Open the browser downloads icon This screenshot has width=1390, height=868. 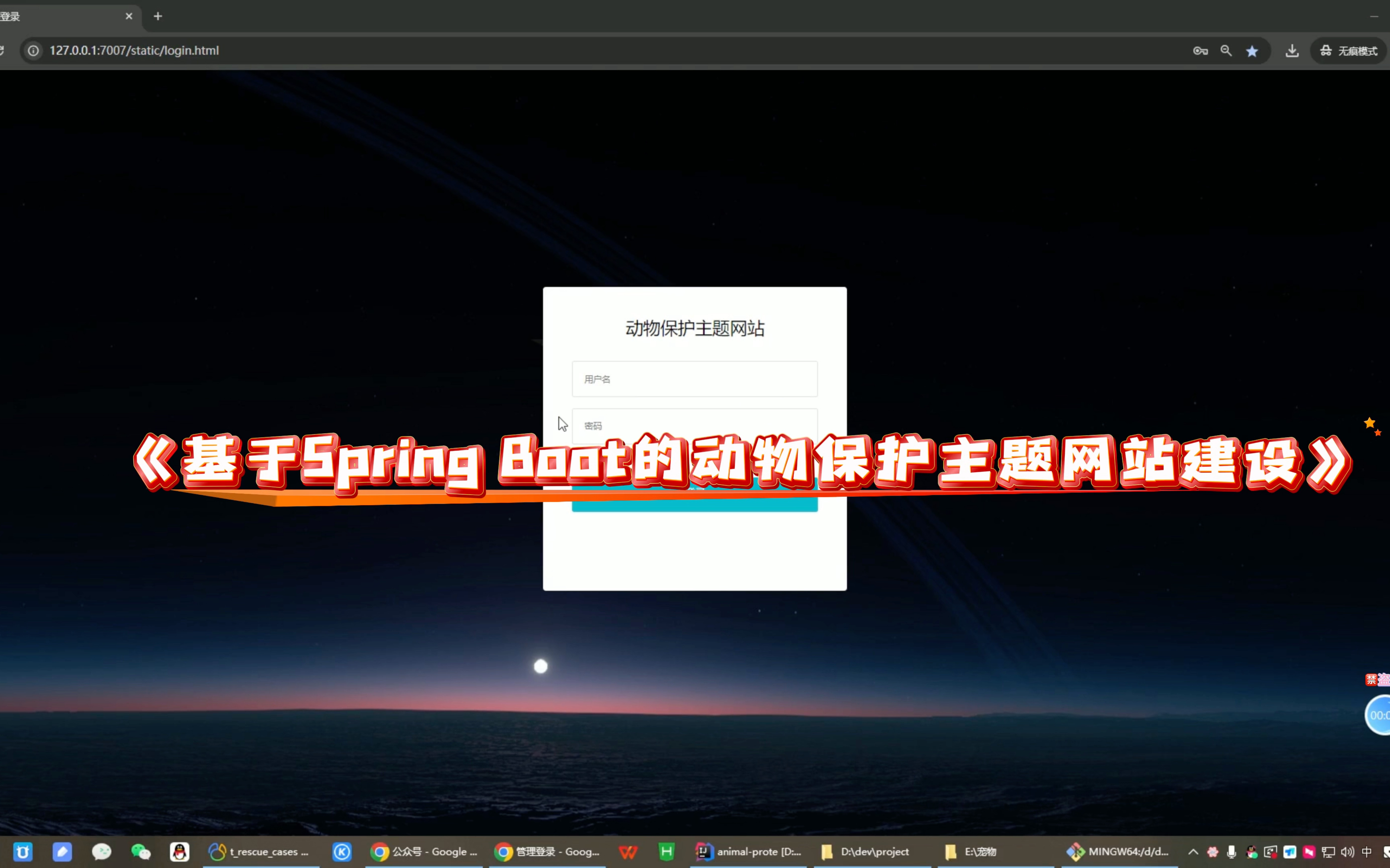(x=1292, y=50)
